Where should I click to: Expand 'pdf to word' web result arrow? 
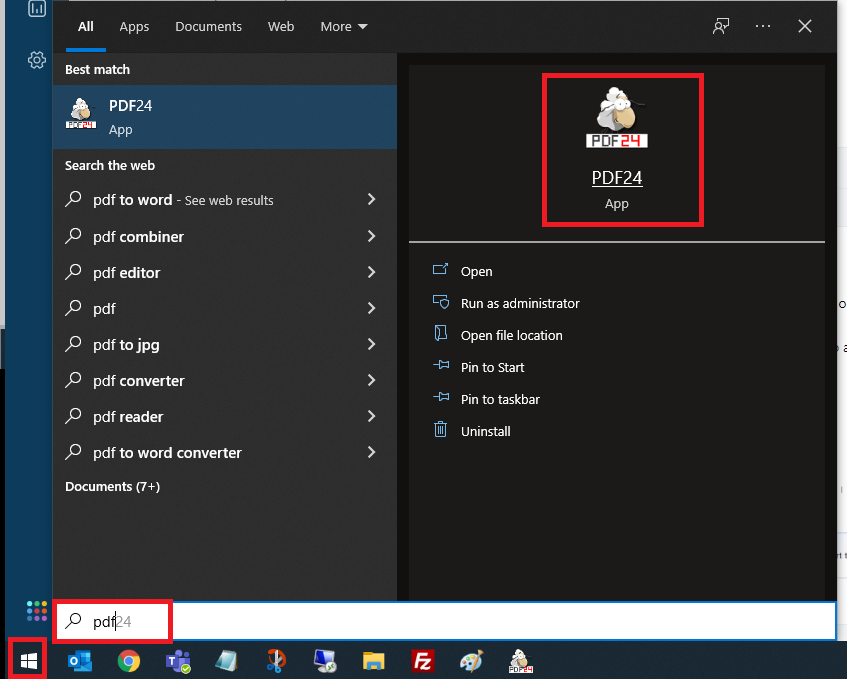coord(371,199)
